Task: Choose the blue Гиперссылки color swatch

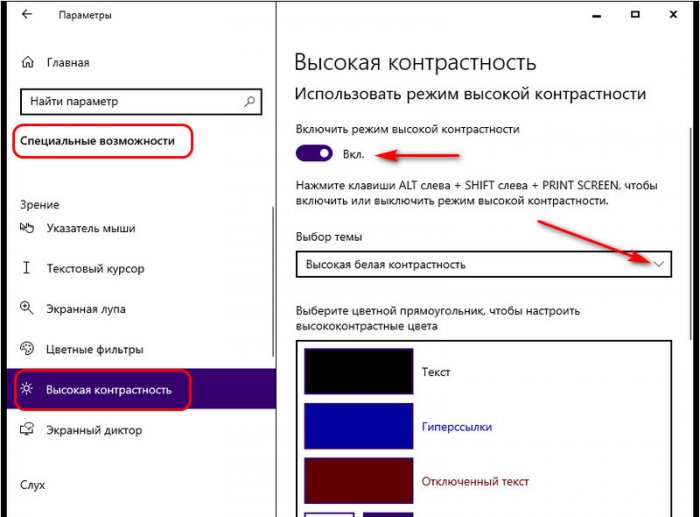Action: click(358, 427)
